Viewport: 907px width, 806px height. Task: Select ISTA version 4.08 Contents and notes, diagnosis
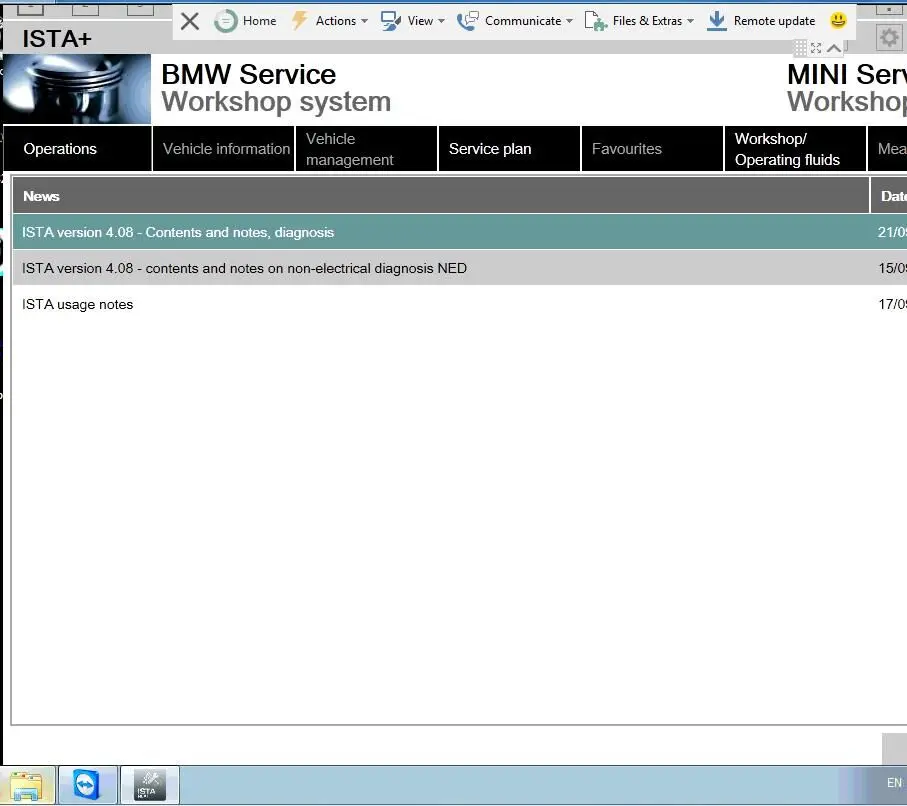point(460,232)
